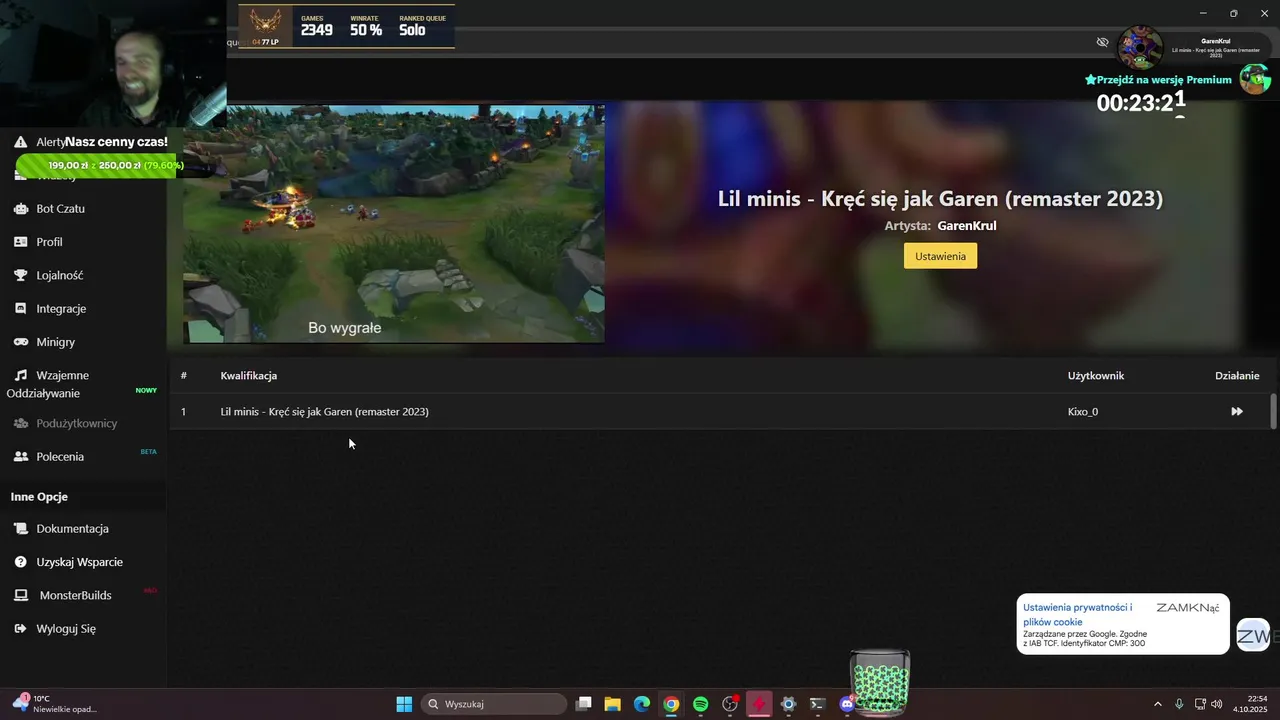Open Spotify from the taskbar
The image size is (1280, 720).
(x=701, y=704)
